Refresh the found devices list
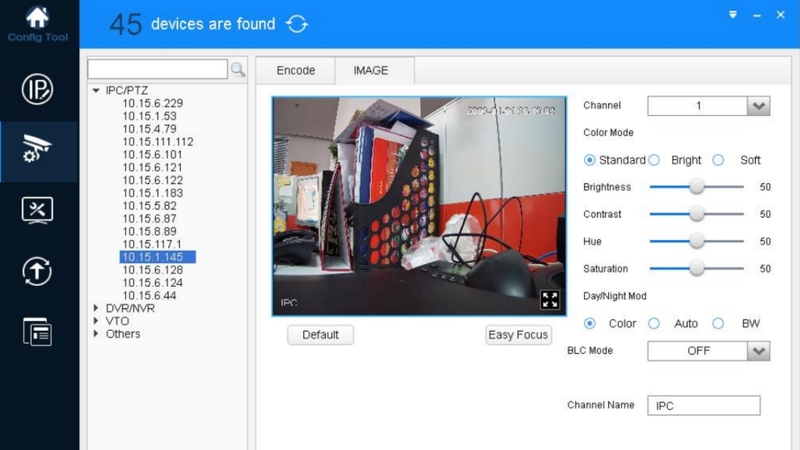 297,24
